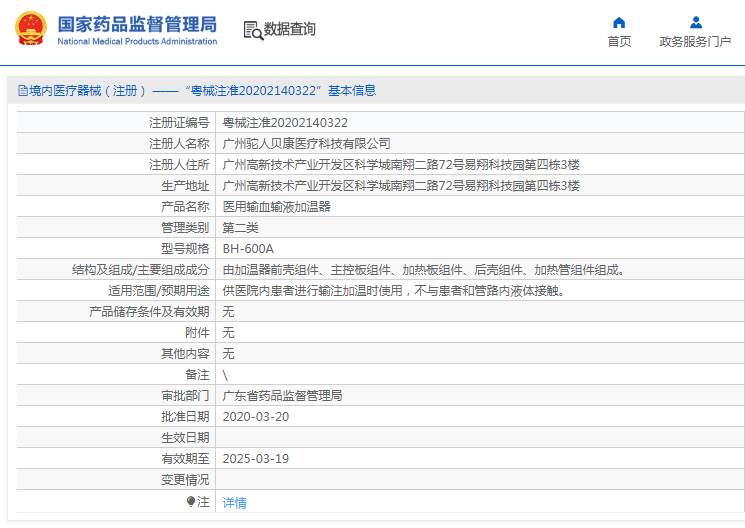Open 政务服务门户 text link

[695, 42]
